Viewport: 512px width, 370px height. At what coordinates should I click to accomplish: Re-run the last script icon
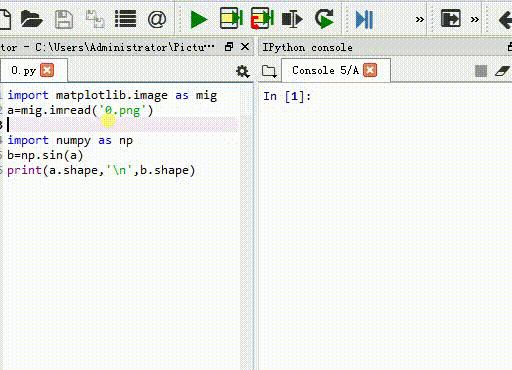point(324,19)
